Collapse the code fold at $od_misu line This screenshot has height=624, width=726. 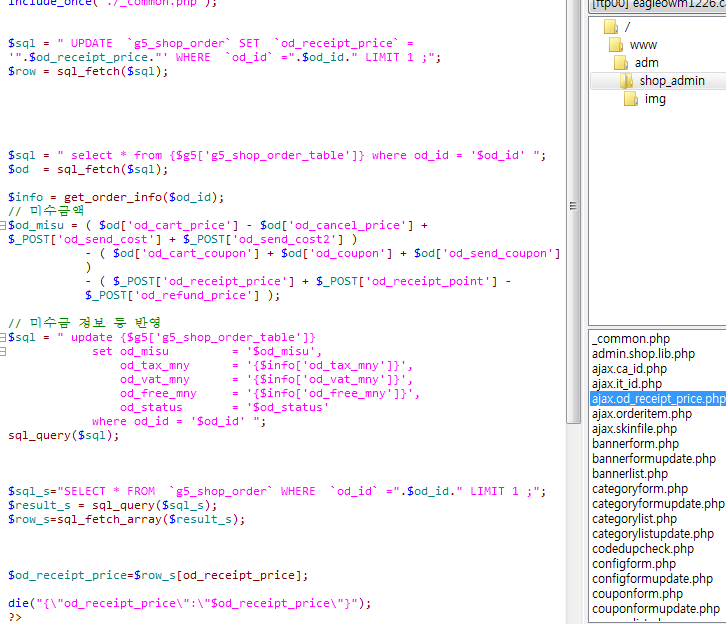click(x=4, y=226)
